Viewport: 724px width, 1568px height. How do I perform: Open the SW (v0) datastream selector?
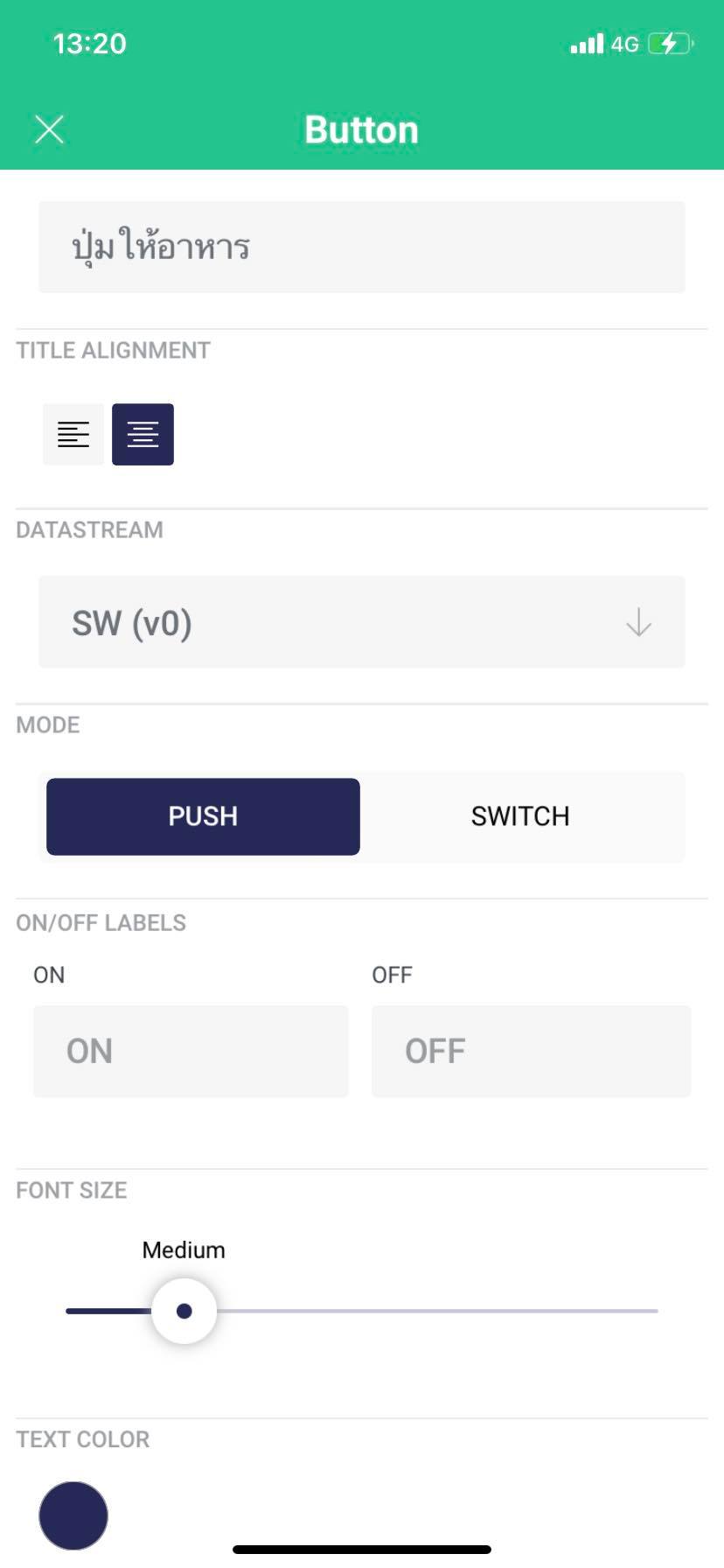pyautogui.click(x=350, y=622)
